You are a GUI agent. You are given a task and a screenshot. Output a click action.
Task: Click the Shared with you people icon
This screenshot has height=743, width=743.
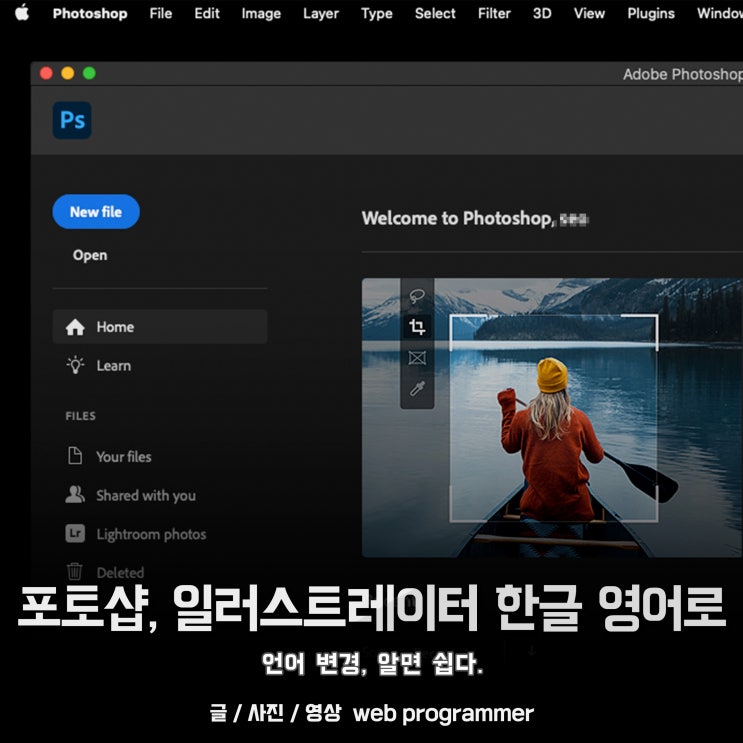[x=75, y=494]
